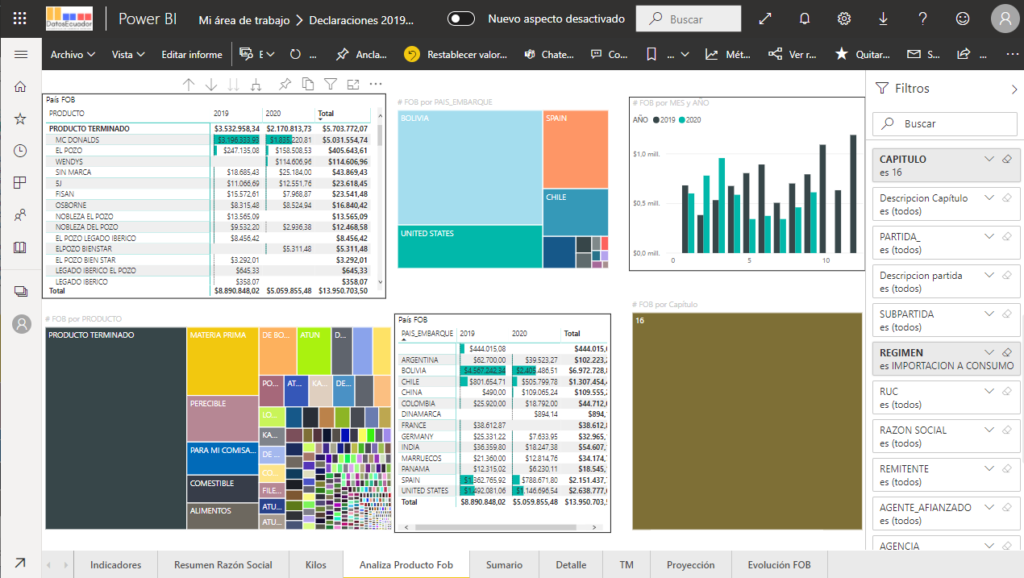Click the Filtros pane Buscar field
The width and height of the screenshot is (1024, 578).
point(945,123)
